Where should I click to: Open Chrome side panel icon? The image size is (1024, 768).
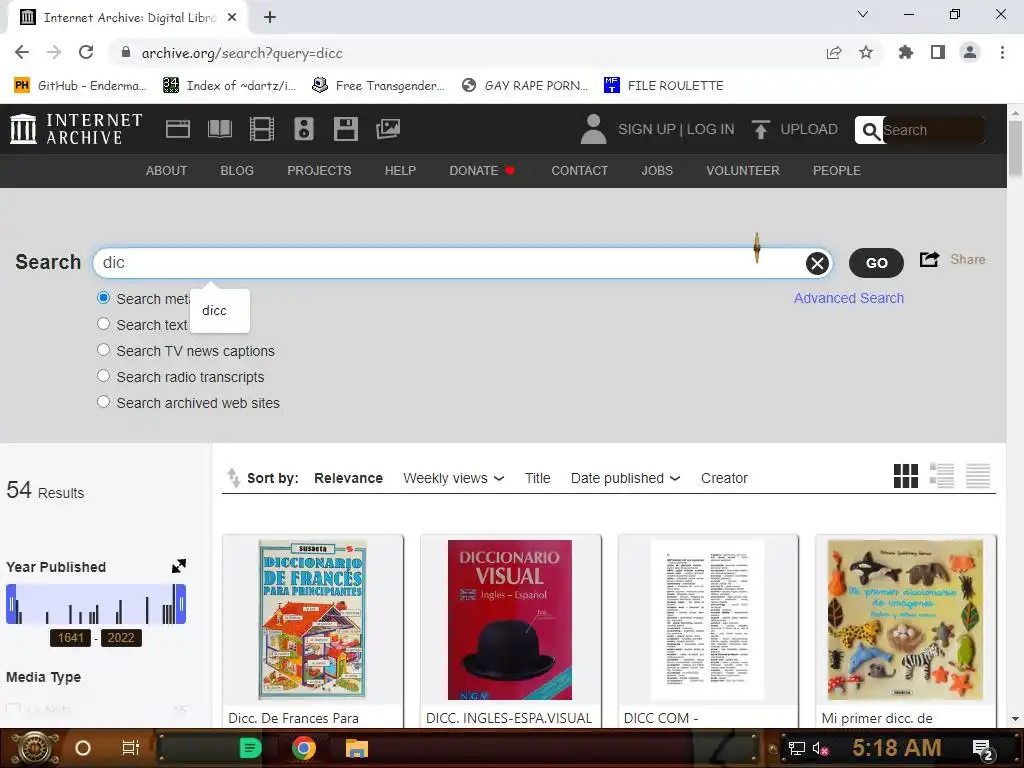(x=938, y=53)
